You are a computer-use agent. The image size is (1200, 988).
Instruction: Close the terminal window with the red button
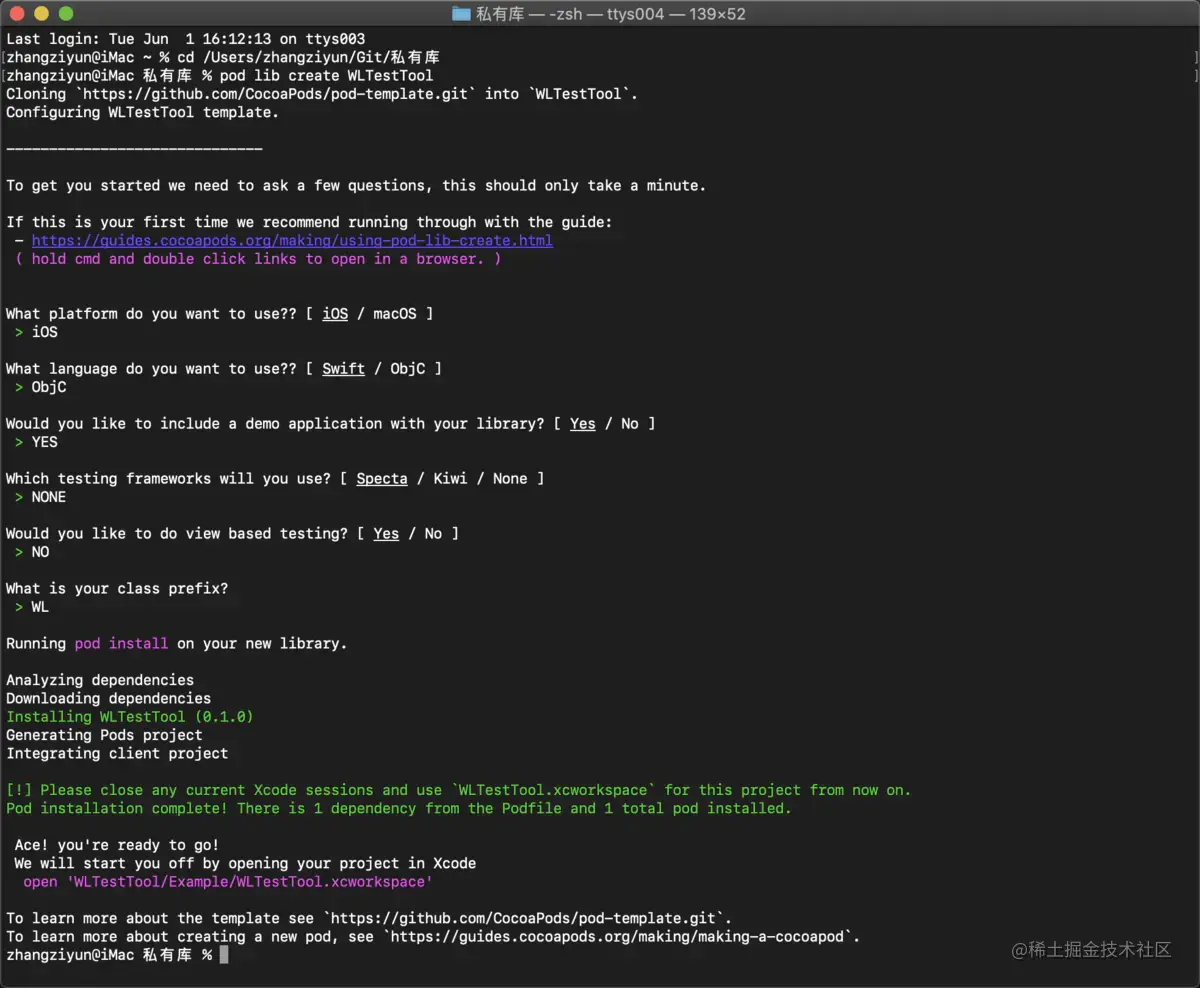click(17, 14)
